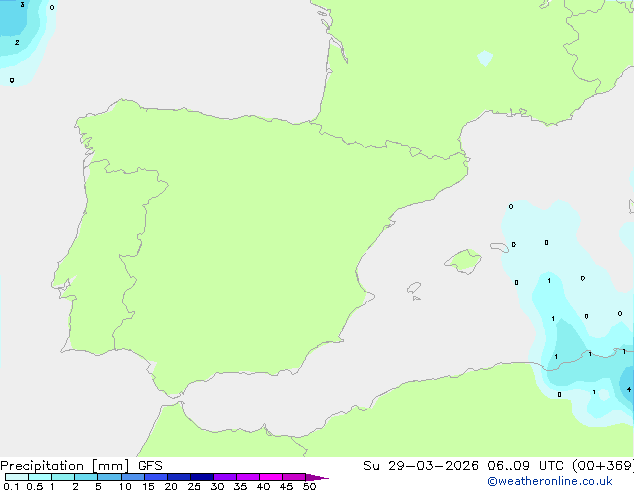This screenshot has height=490, width=634.
Task: Click the legend label '50'
Action: 309,486
